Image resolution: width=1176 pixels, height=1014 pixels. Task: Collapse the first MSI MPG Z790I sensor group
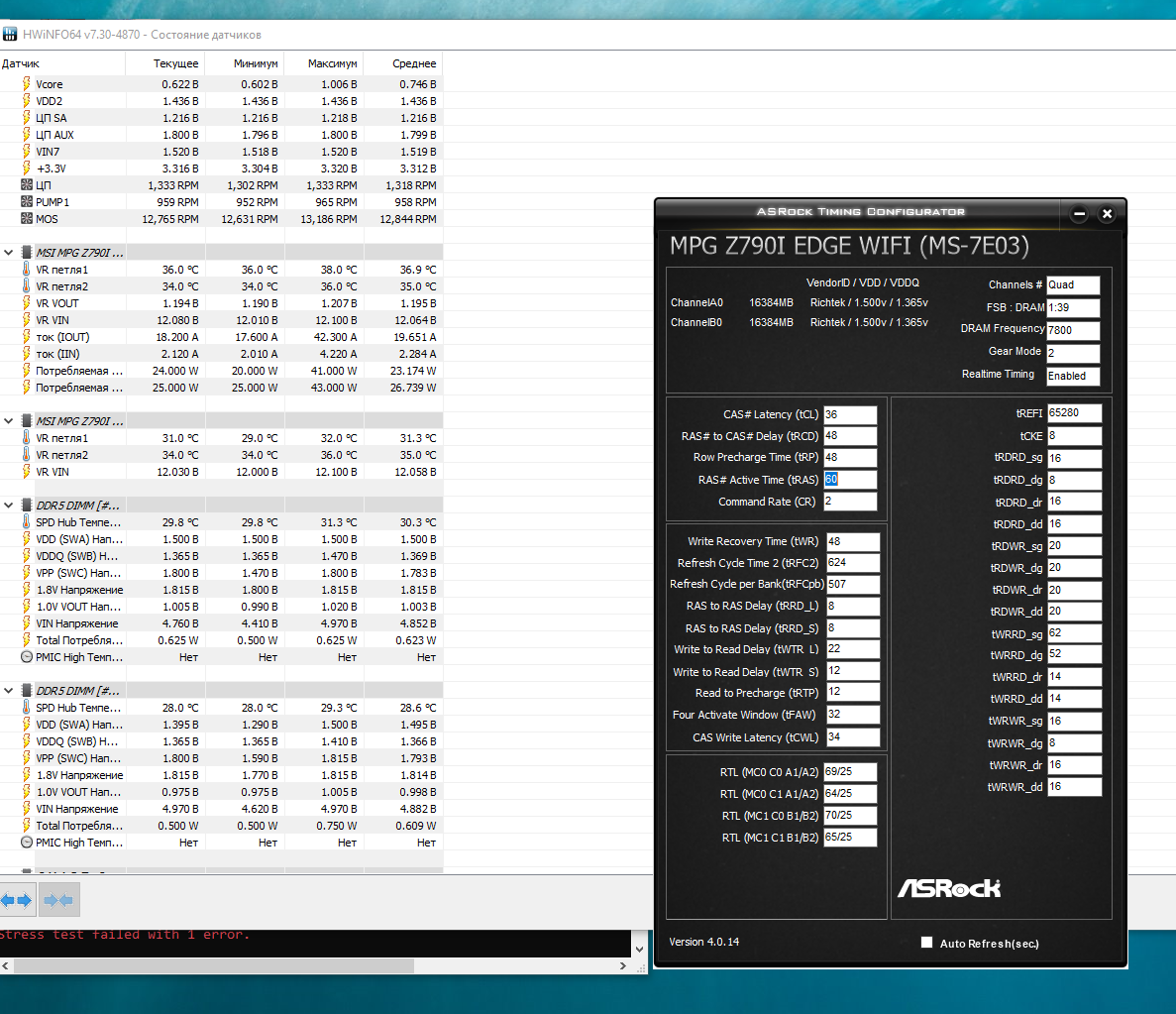click(9, 253)
